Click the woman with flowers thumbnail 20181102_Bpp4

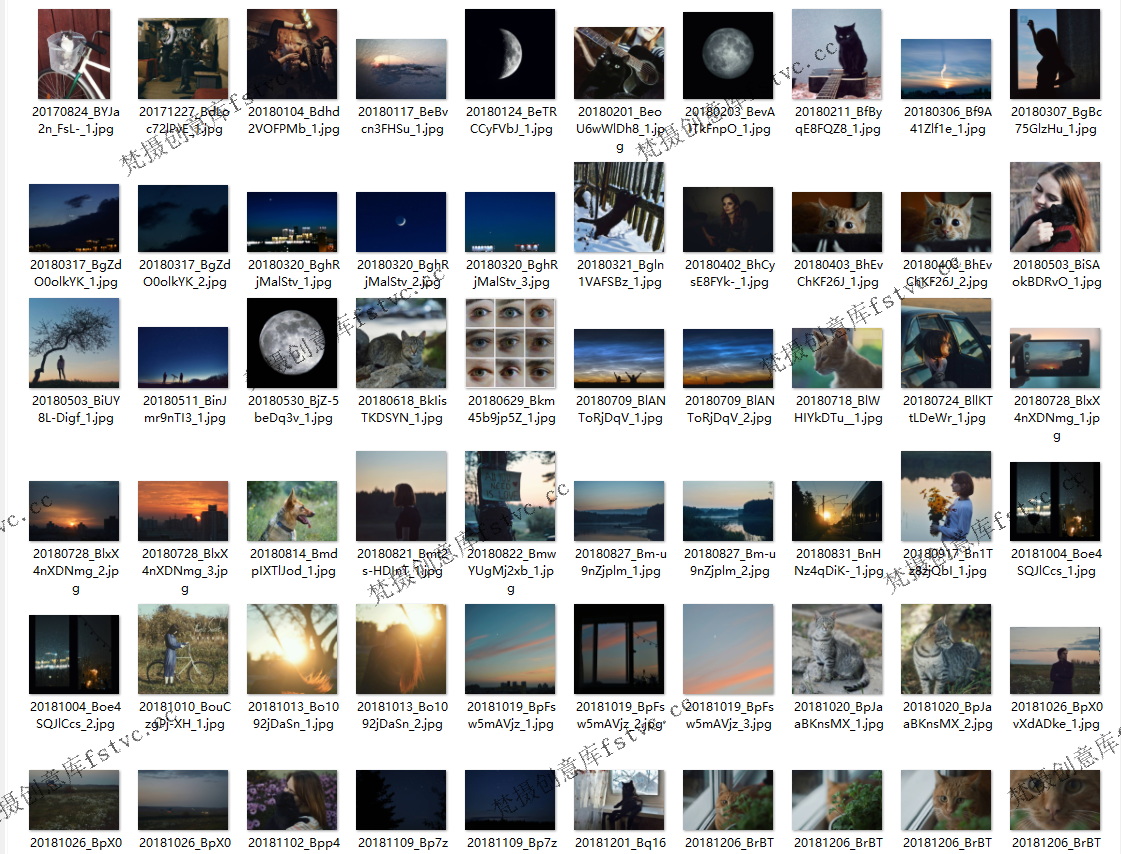(292, 800)
